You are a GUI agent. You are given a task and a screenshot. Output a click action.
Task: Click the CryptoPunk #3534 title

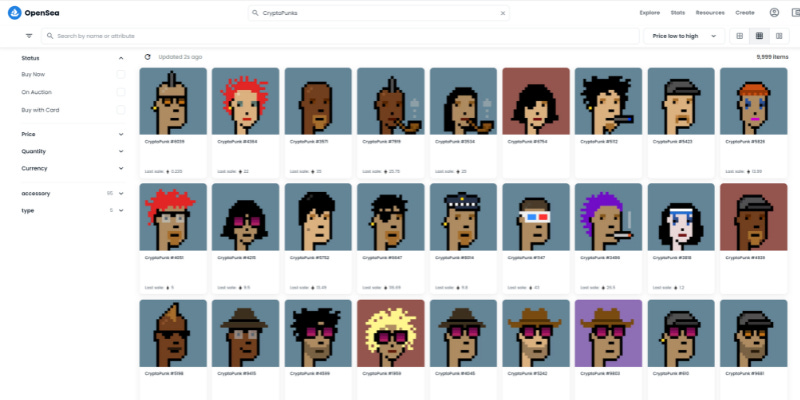[x=455, y=141]
